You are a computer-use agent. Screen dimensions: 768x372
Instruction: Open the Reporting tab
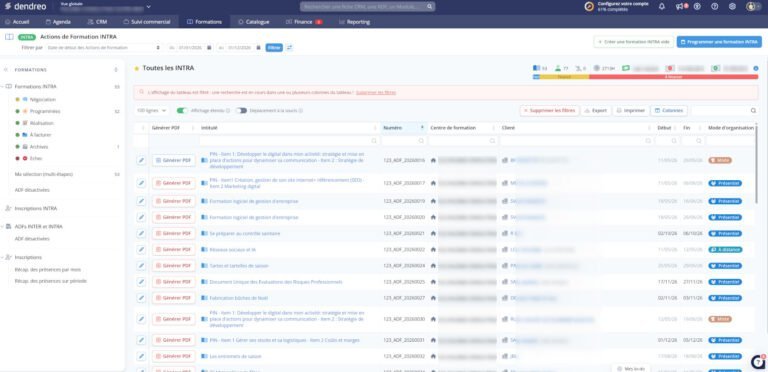click(x=355, y=22)
